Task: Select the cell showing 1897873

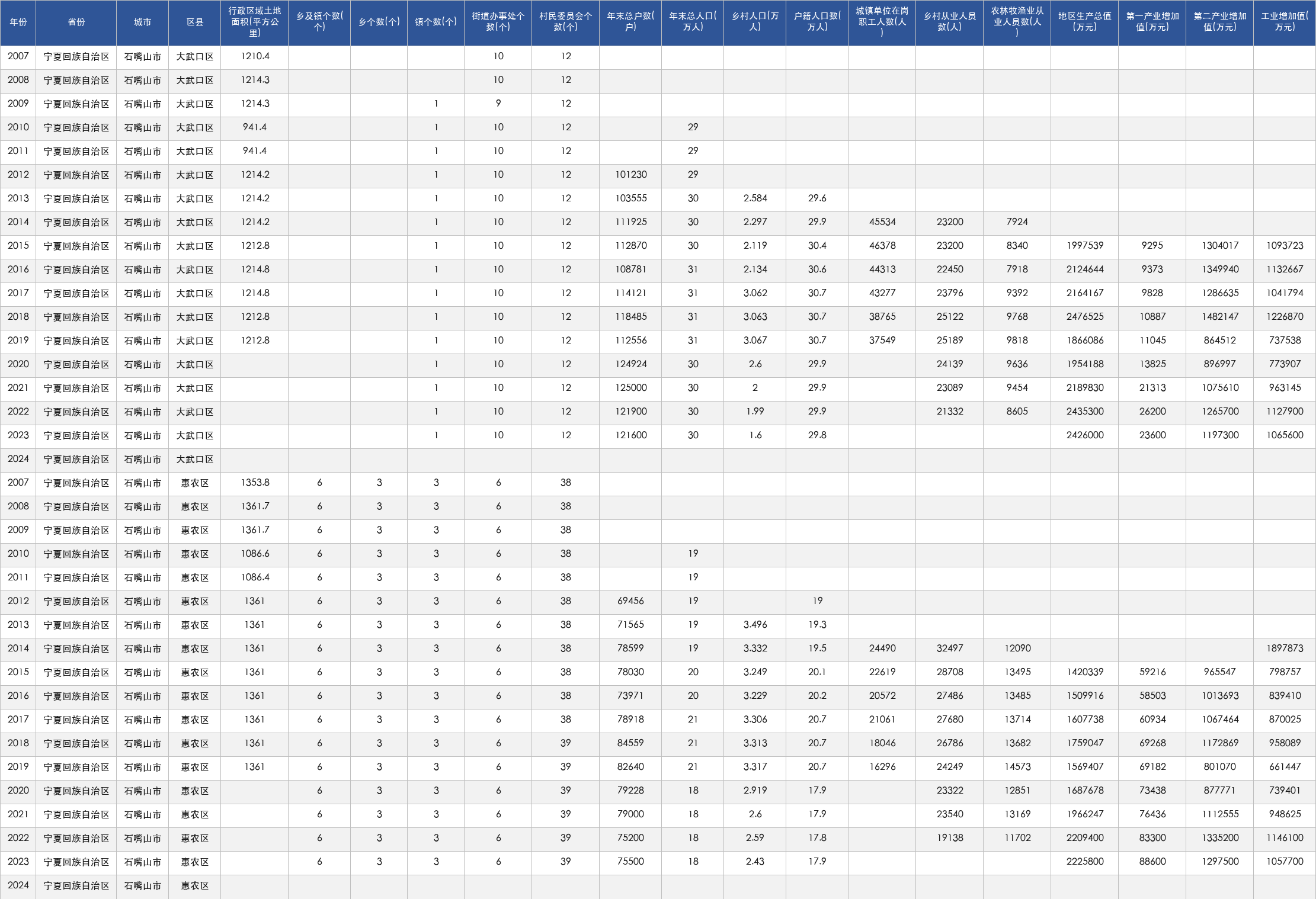Action: click(1285, 648)
